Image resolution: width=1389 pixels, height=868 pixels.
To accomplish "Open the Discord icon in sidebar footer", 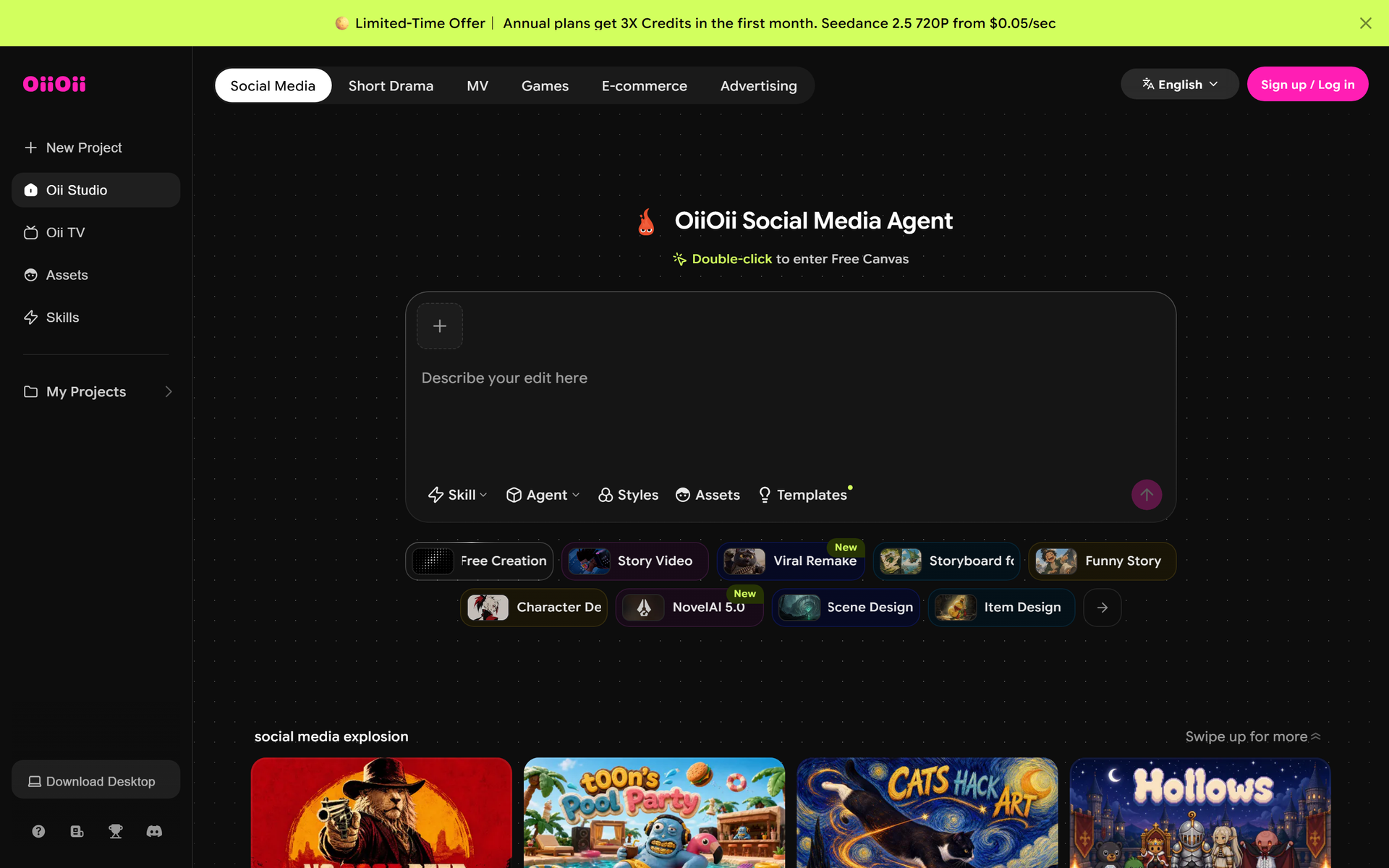I will point(154,831).
